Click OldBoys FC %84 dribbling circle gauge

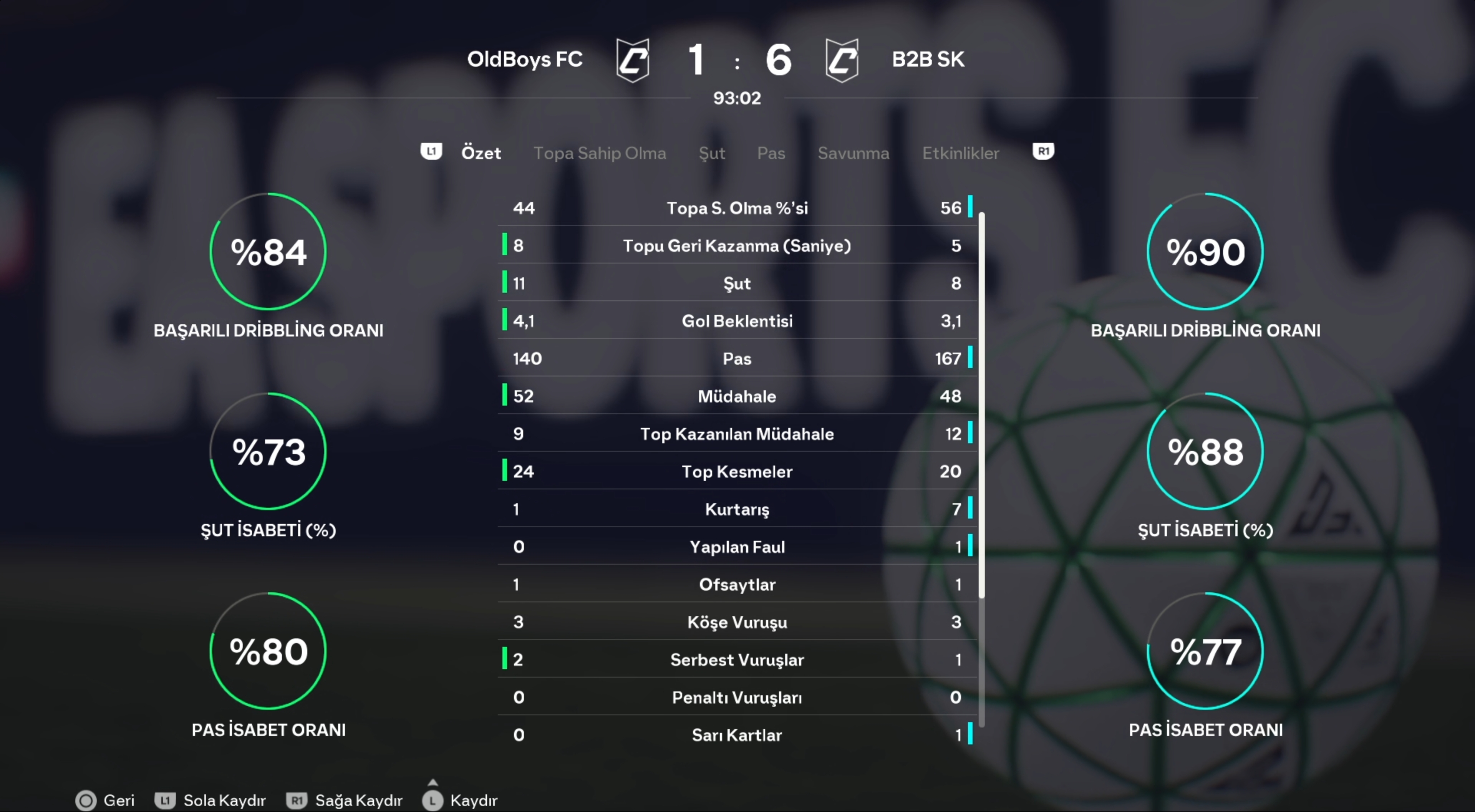point(268,251)
